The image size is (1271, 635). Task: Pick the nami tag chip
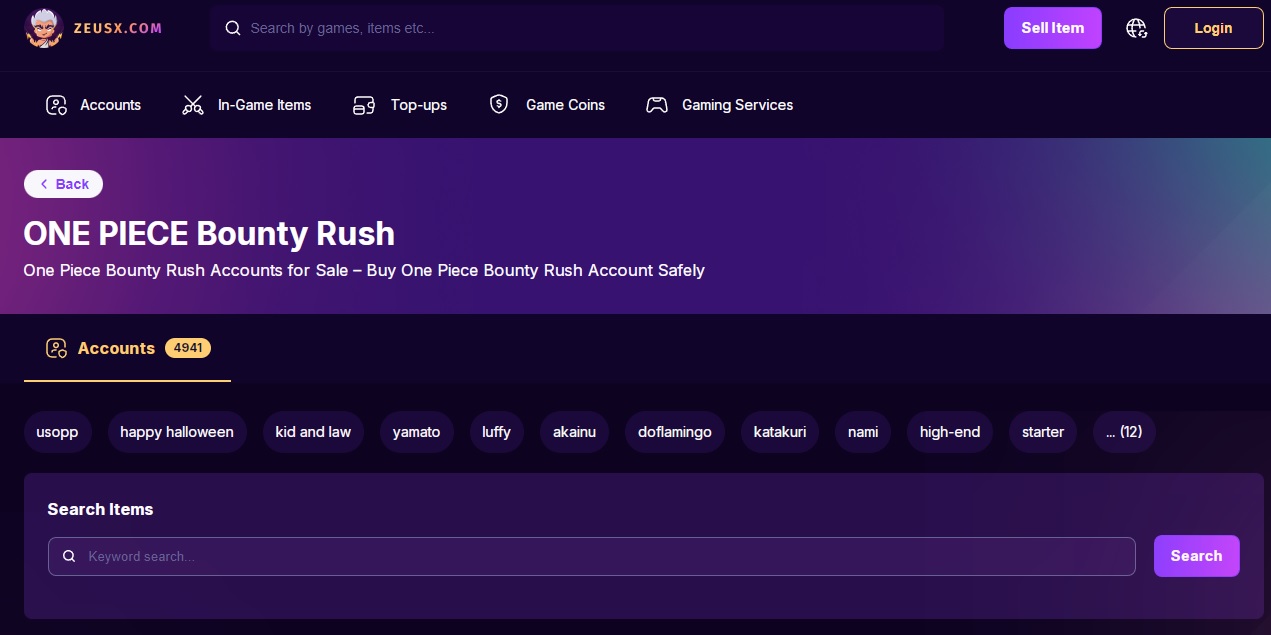[863, 432]
